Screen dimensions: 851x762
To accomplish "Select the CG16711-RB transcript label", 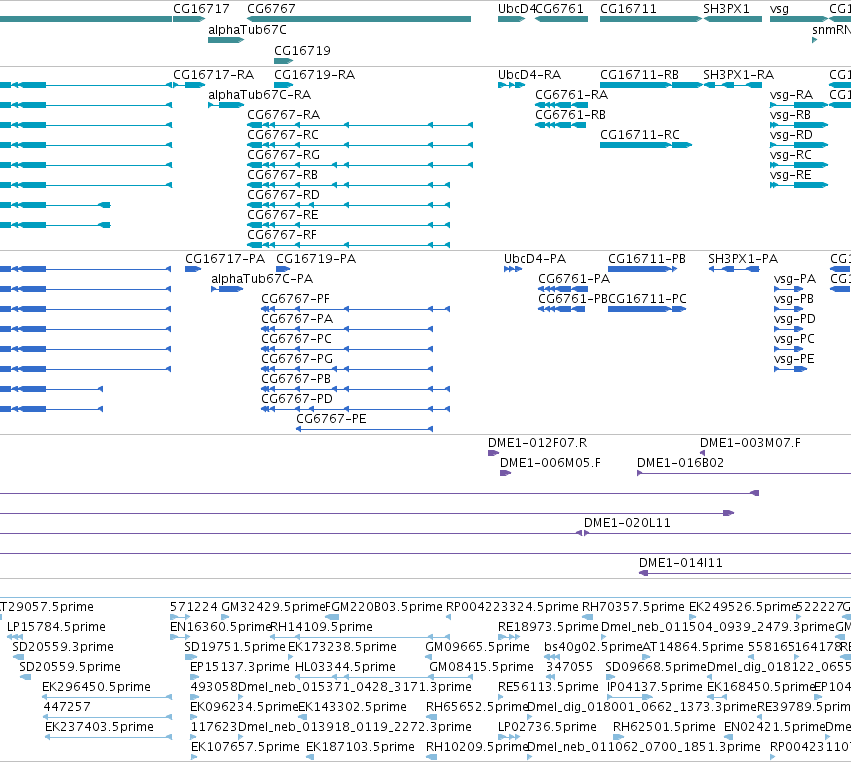I will [x=639, y=74].
